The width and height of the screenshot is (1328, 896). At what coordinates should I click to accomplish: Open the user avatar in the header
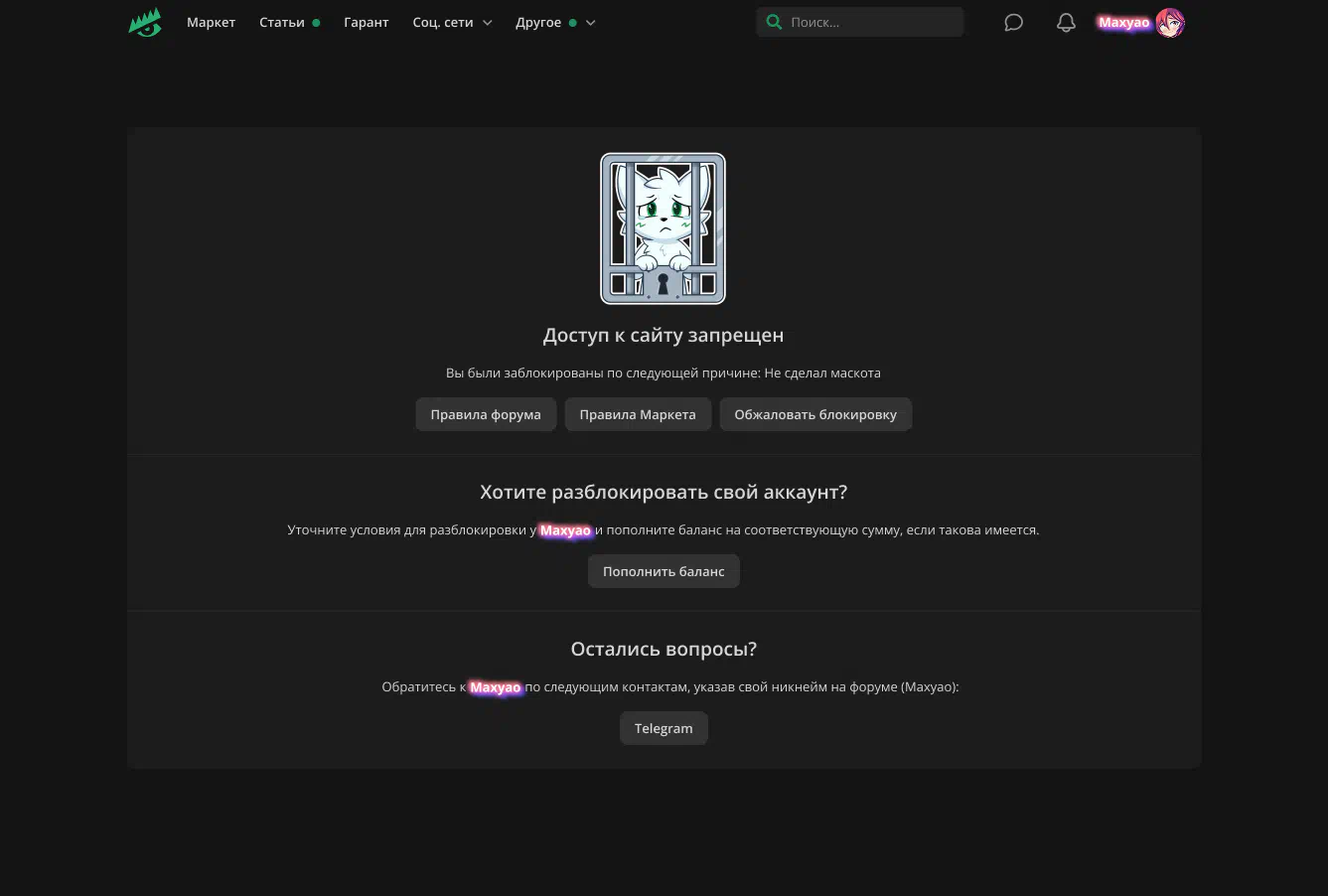[1170, 22]
